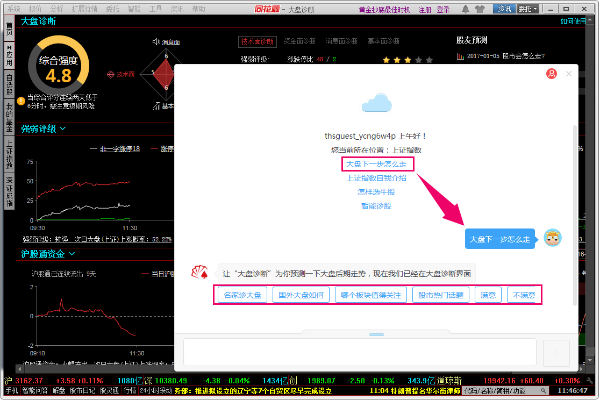
Task: Click the blue cloud icon in the dialog
Action: pyautogui.click(x=377, y=103)
